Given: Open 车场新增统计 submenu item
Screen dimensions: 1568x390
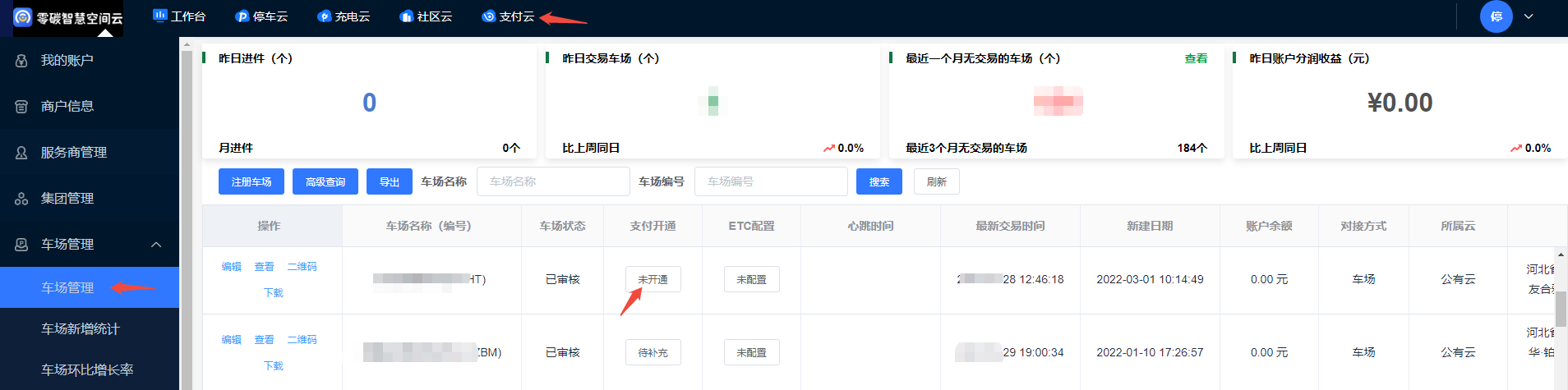Looking at the screenshot, I should point(81,329).
